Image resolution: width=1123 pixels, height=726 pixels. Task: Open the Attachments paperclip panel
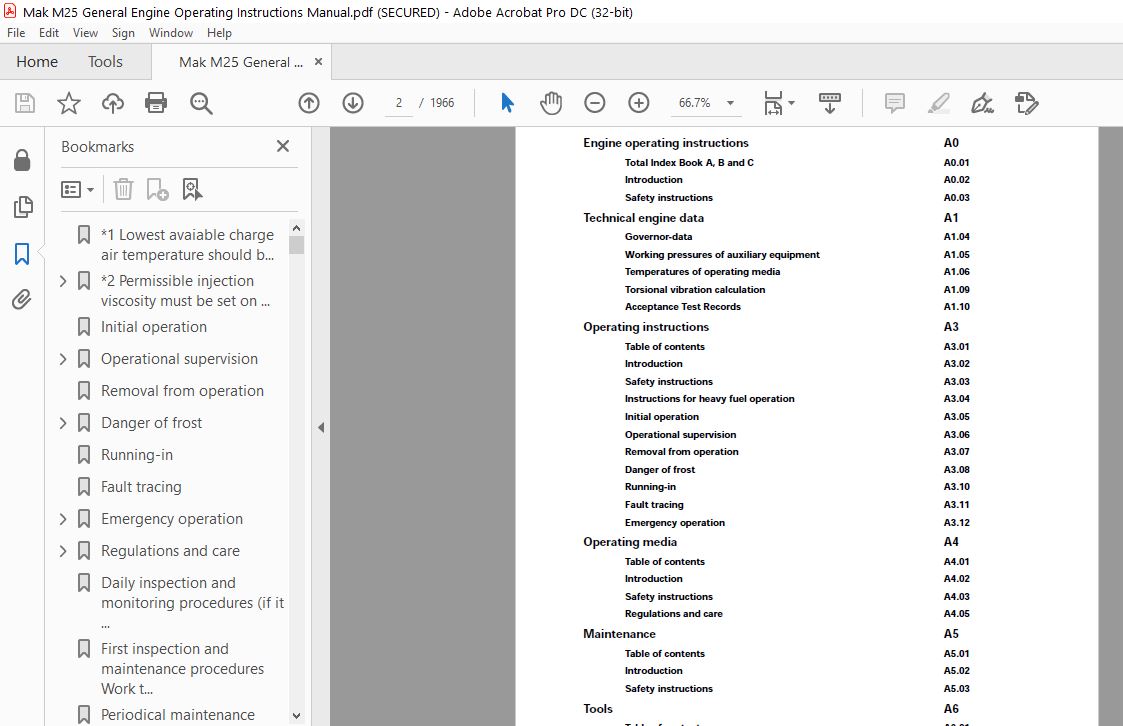click(22, 299)
